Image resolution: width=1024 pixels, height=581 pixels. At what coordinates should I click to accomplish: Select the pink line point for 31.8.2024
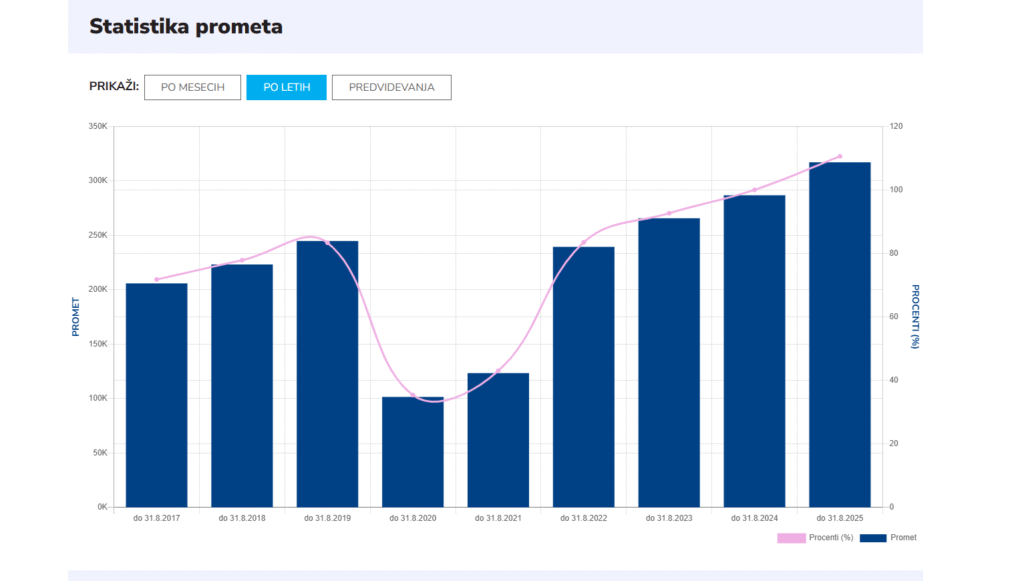(754, 189)
